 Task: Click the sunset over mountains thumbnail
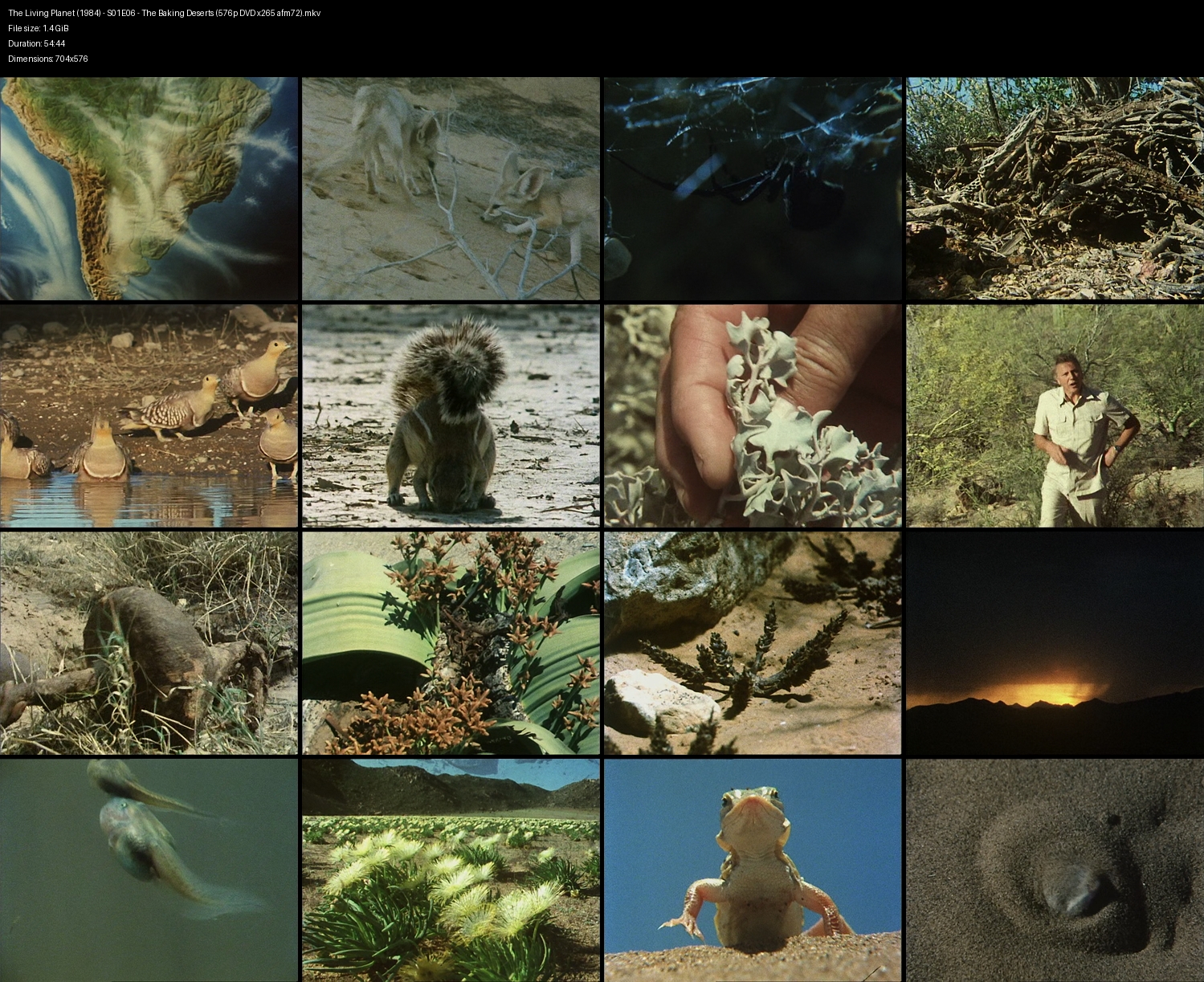tap(1055, 643)
